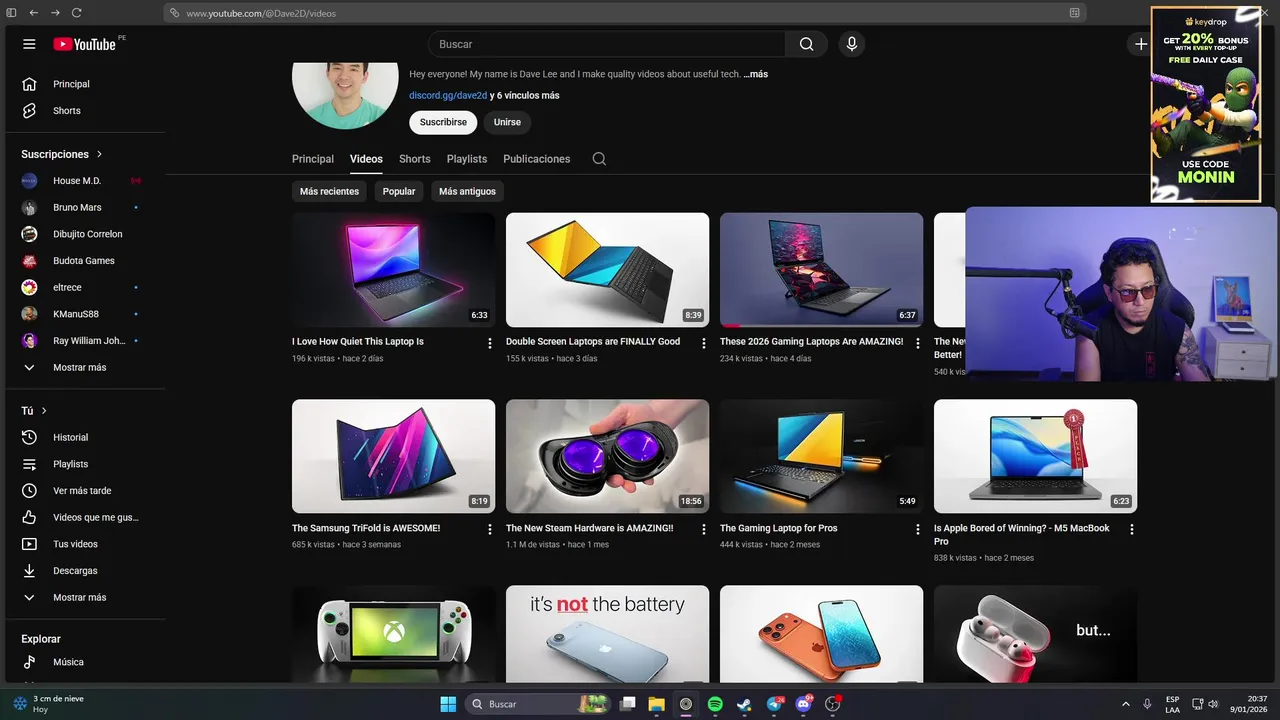Click Windows Start button
Image resolution: width=1280 pixels, height=720 pixels.
pyautogui.click(x=448, y=704)
